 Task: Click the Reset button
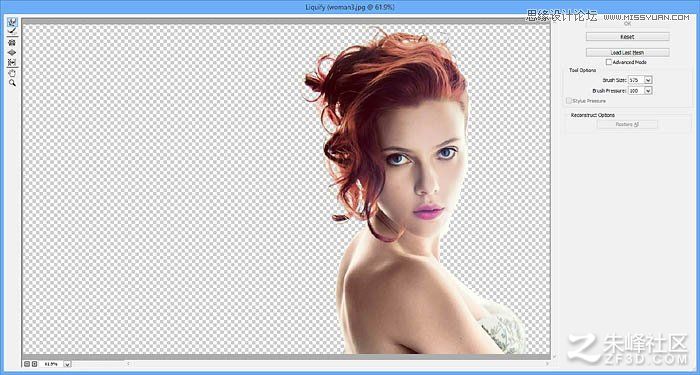tap(627, 37)
